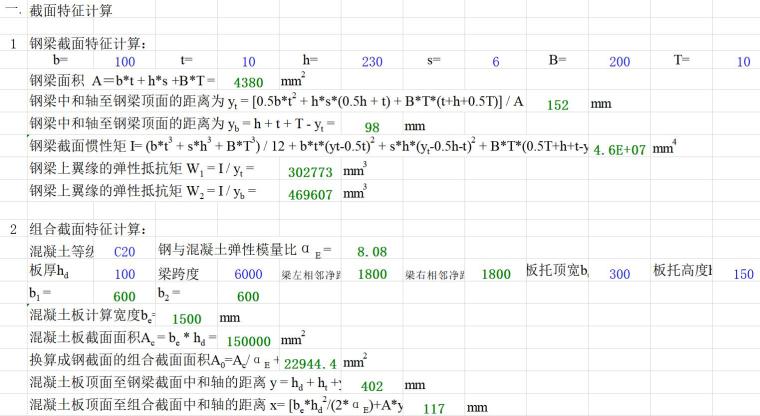
Task: Click the B value cell showing 200
Action: (619, 62)
